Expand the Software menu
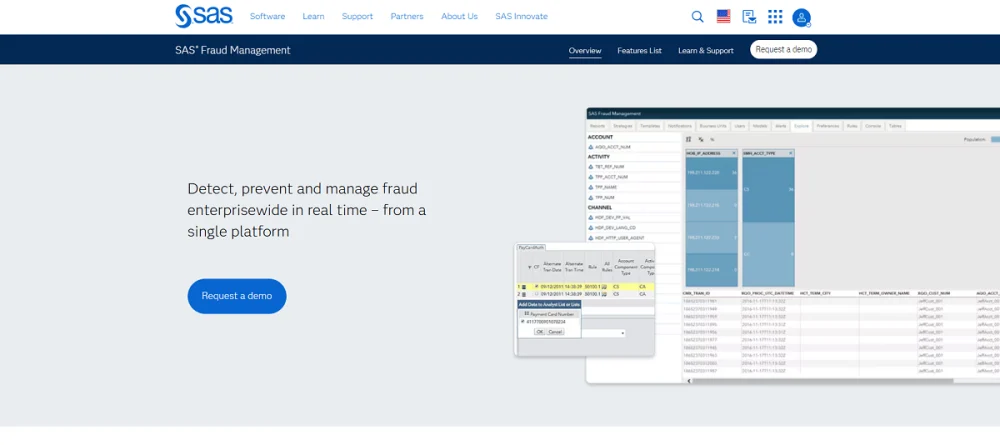The width and height of the screenshot is (1000, 445). click(x=267, y=17)
